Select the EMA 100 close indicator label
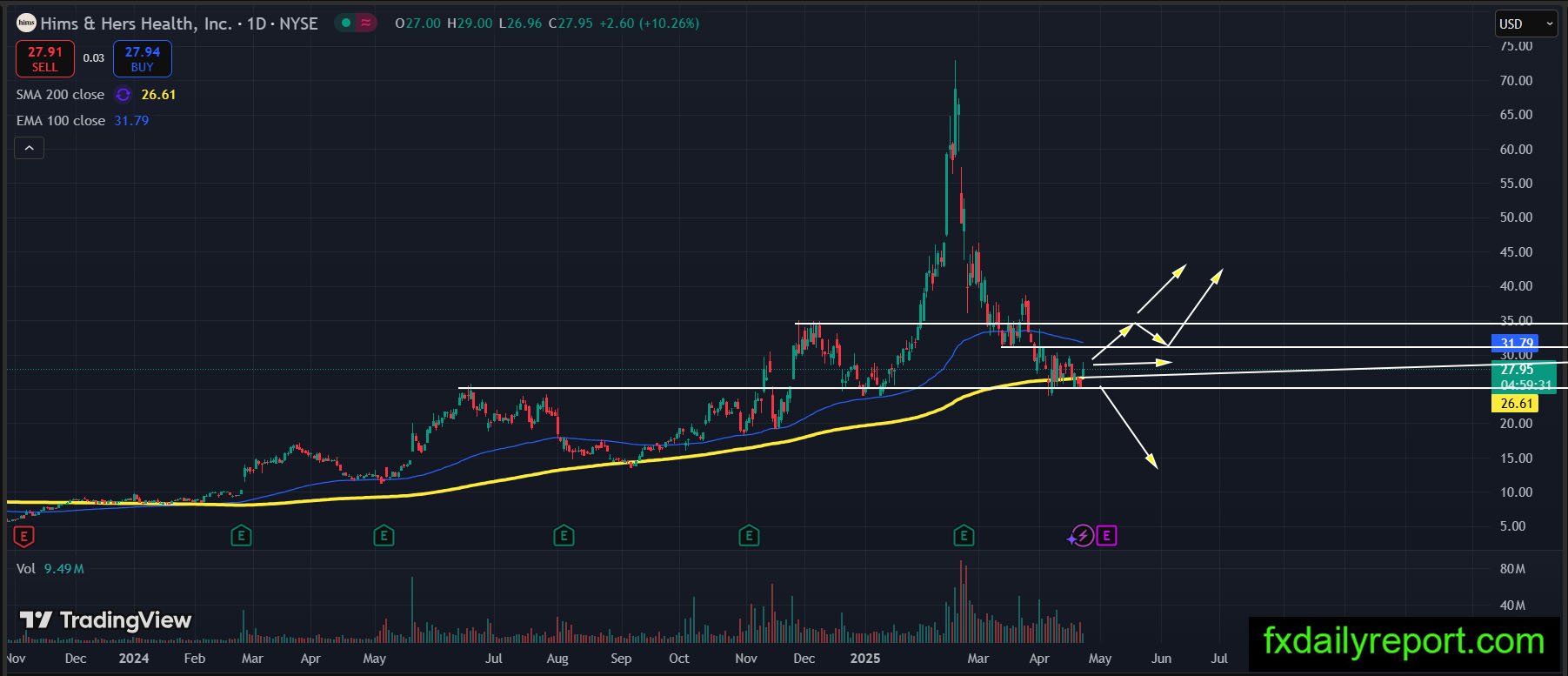 coord(61,121)
